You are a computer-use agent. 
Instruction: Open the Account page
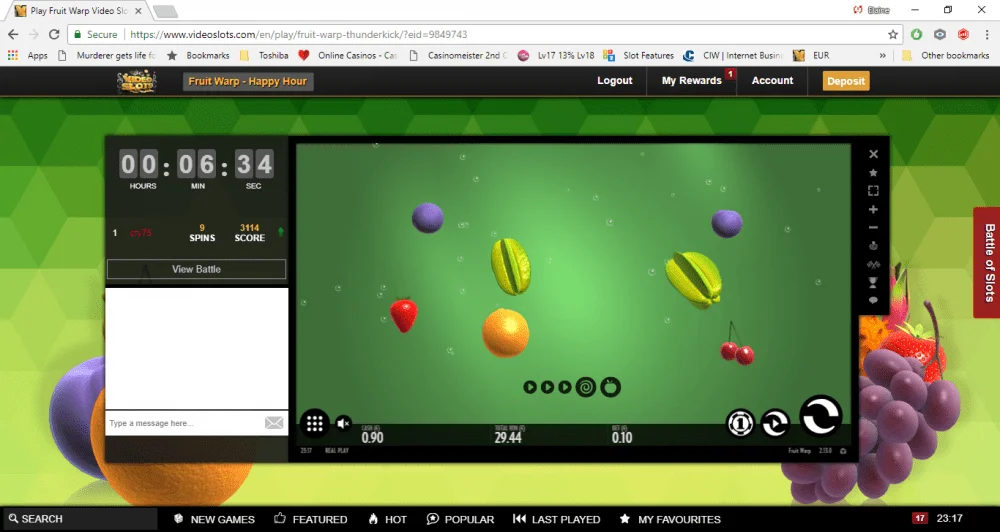772,80
